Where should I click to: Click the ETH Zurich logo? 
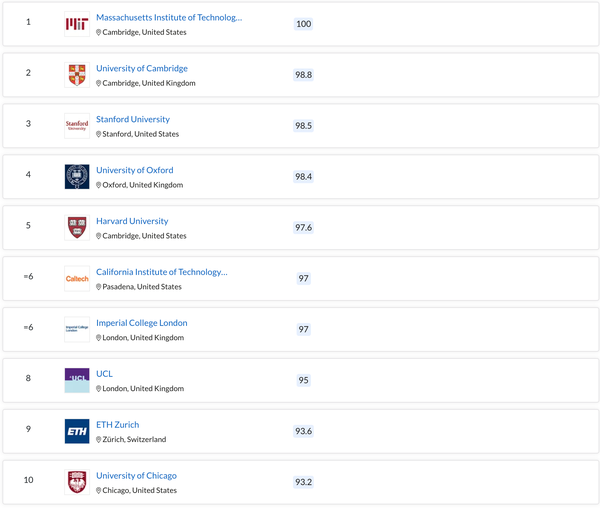(x=77, y=432)
